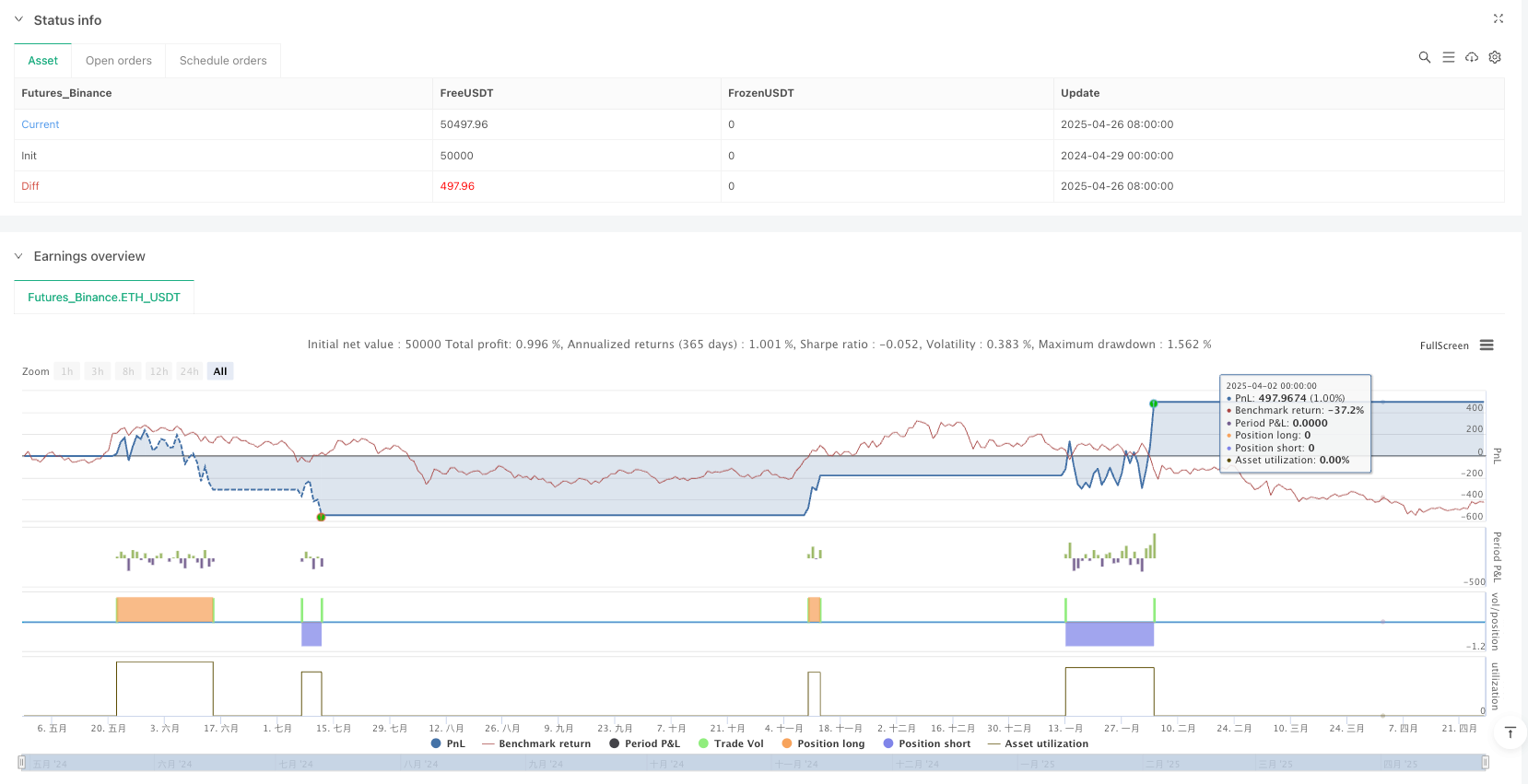Set zoom to 12h
The image size is (1528, 784).
coord(159,371)
